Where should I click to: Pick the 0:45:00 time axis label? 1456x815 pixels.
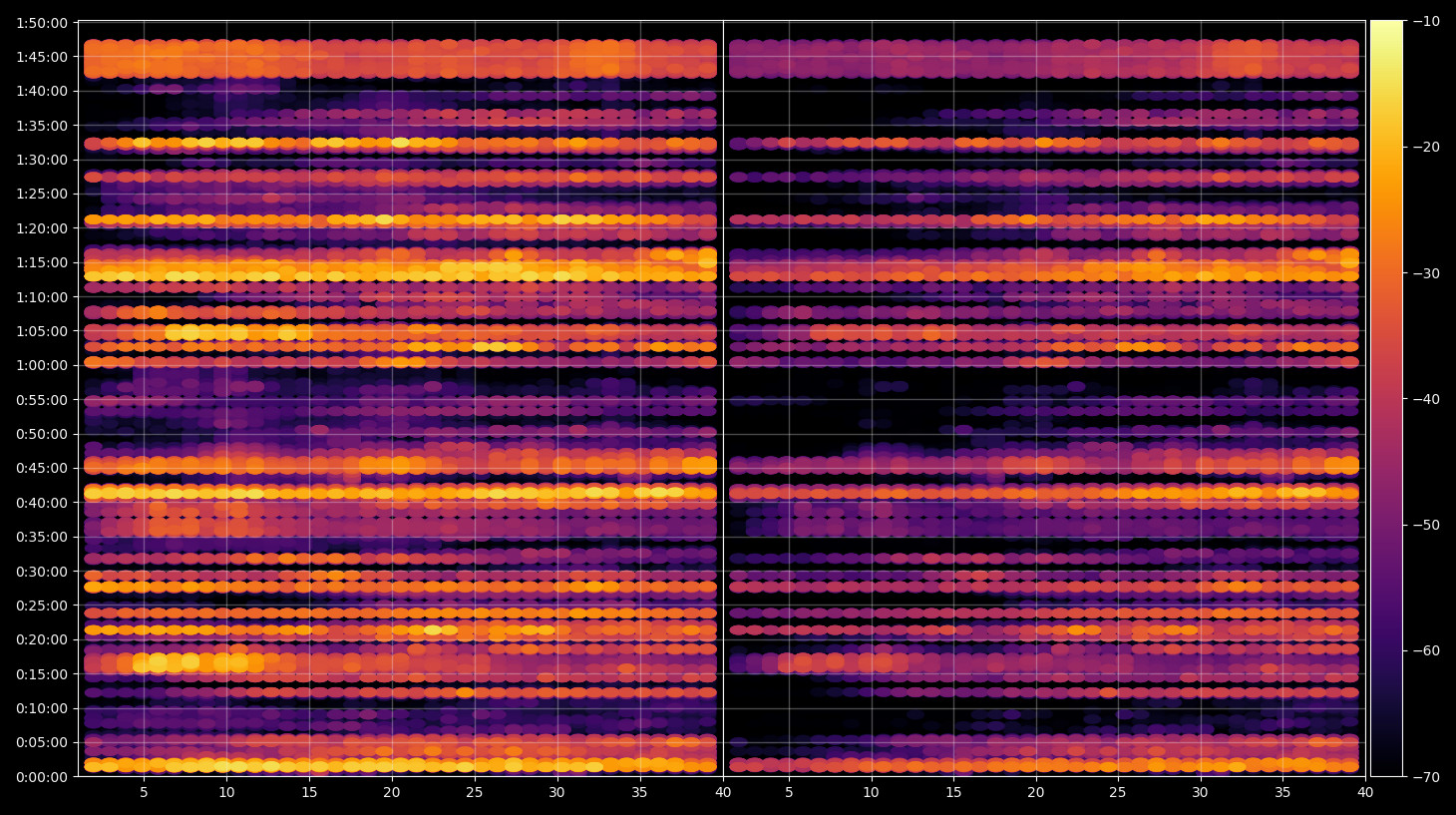42,468
